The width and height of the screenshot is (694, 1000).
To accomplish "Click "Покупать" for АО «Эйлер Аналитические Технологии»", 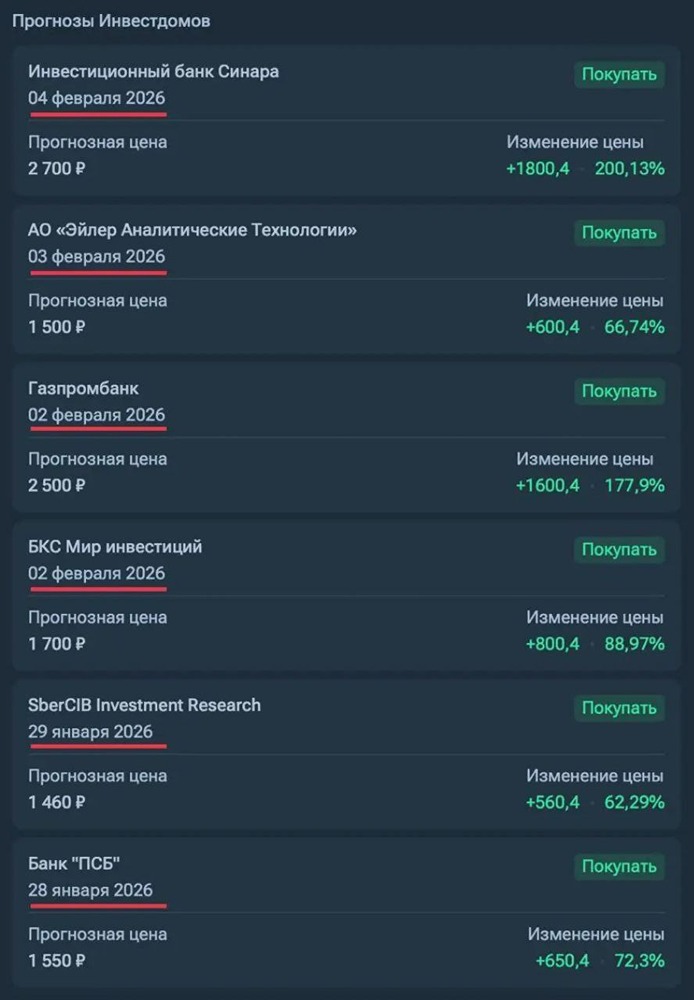I will point(618,232).
